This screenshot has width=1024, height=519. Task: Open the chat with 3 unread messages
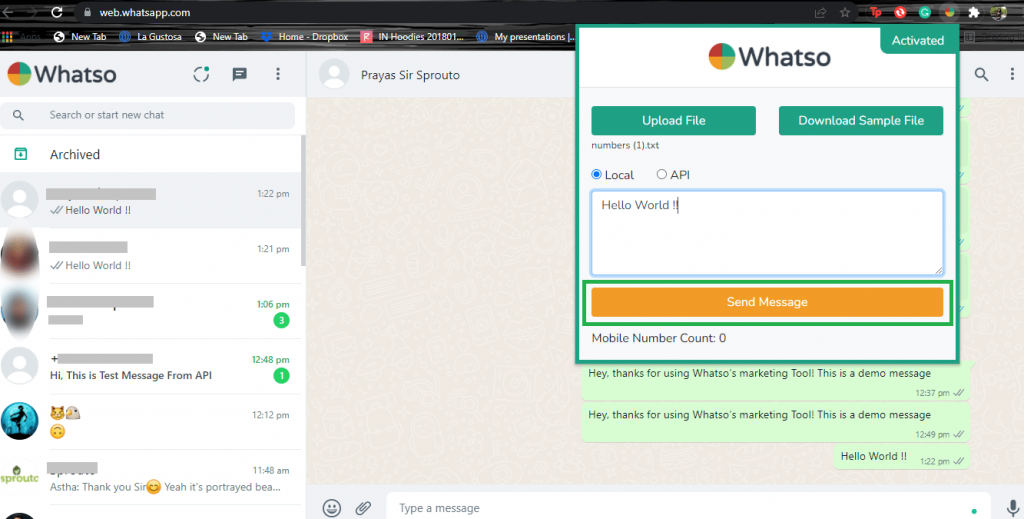point(151,311)
